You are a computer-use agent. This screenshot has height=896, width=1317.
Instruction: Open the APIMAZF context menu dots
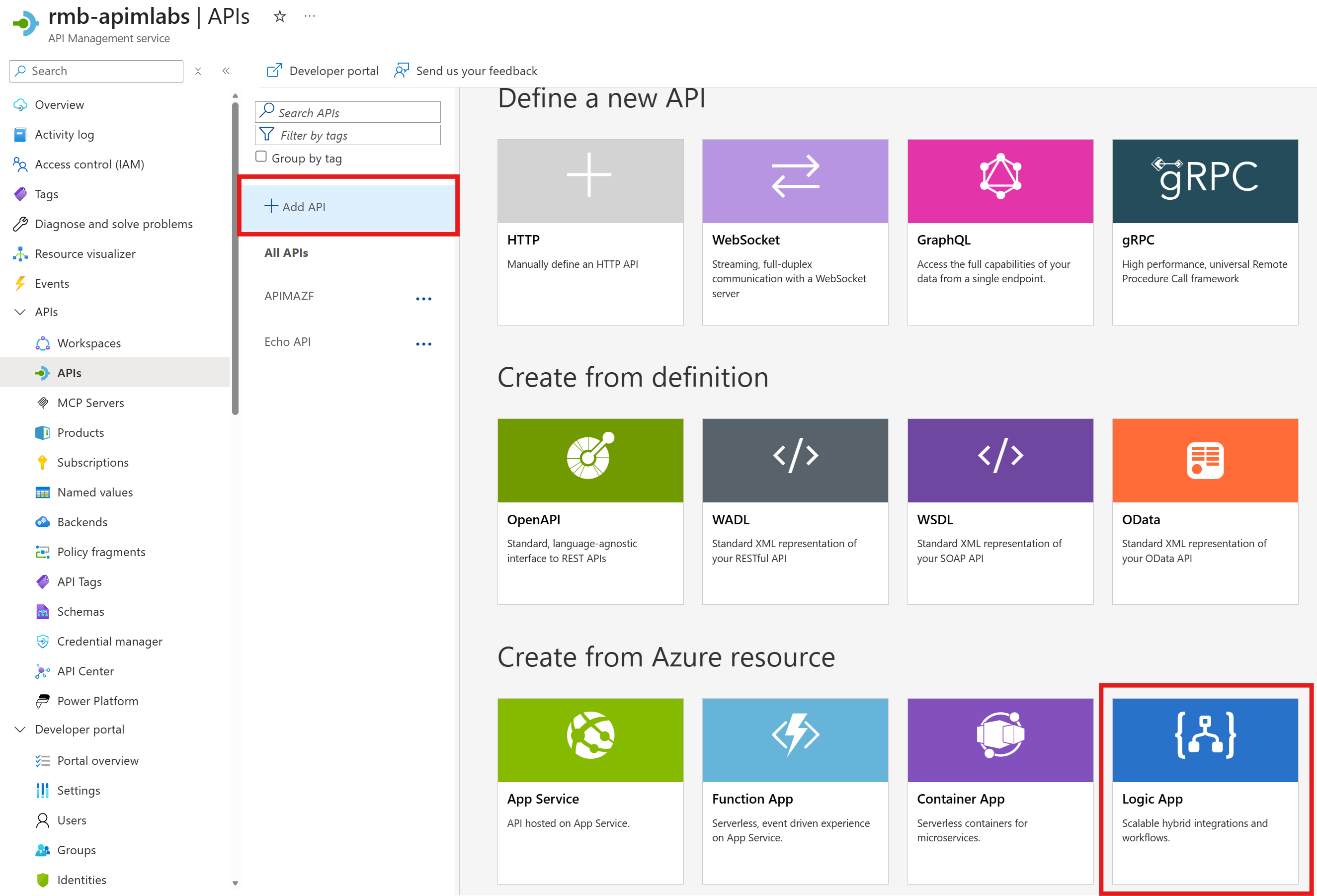pyautogui.click(x=423, y=299)
